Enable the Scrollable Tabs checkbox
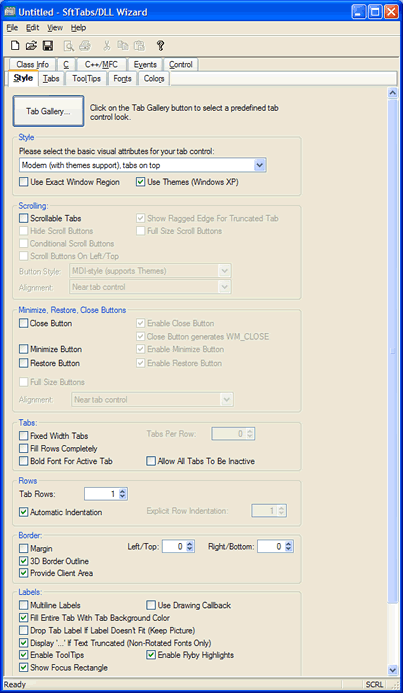Viewport: 403px width, 693px height. tap(23, 218)
